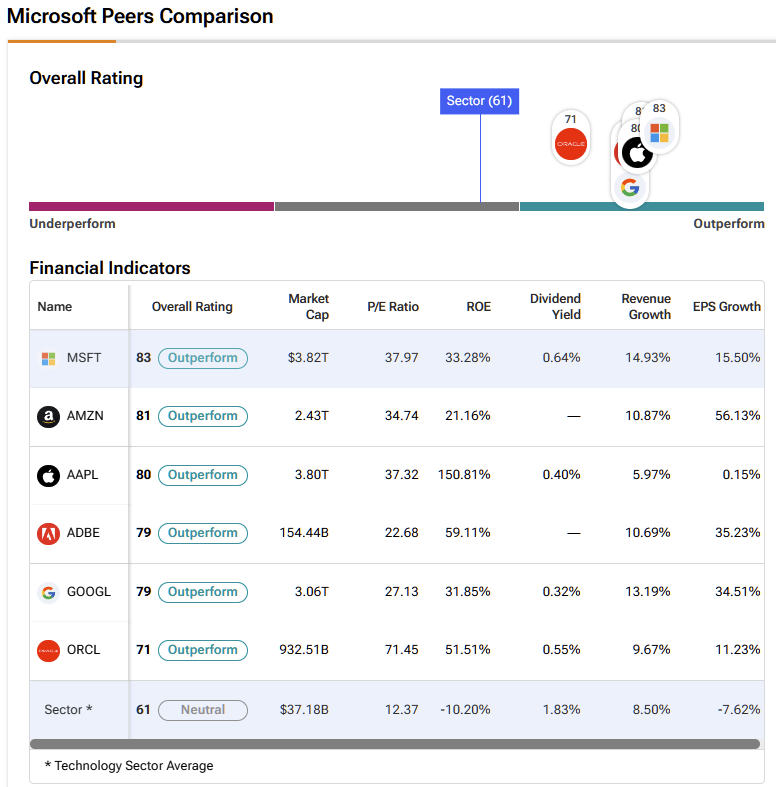Click AMZN EPS growth 56.13%

pyautogui.click(x=737, y=416)
